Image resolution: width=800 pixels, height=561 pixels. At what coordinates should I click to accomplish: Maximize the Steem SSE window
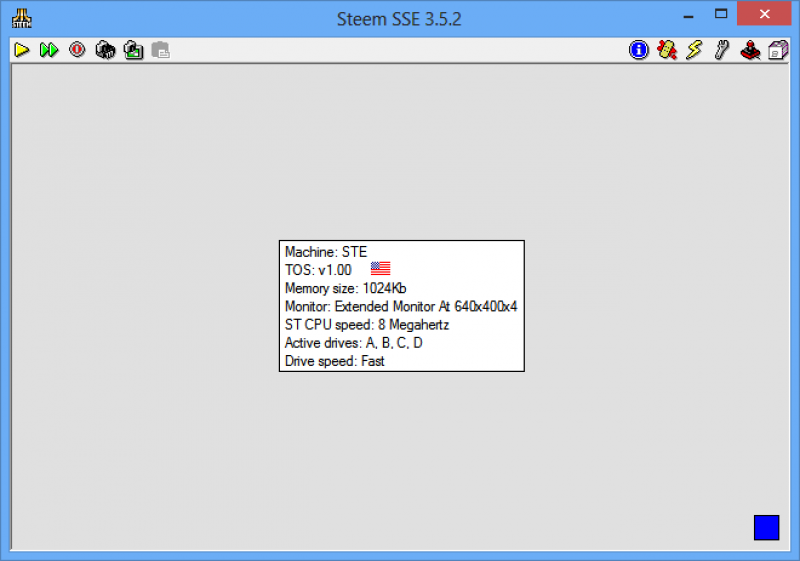point(720,14)
